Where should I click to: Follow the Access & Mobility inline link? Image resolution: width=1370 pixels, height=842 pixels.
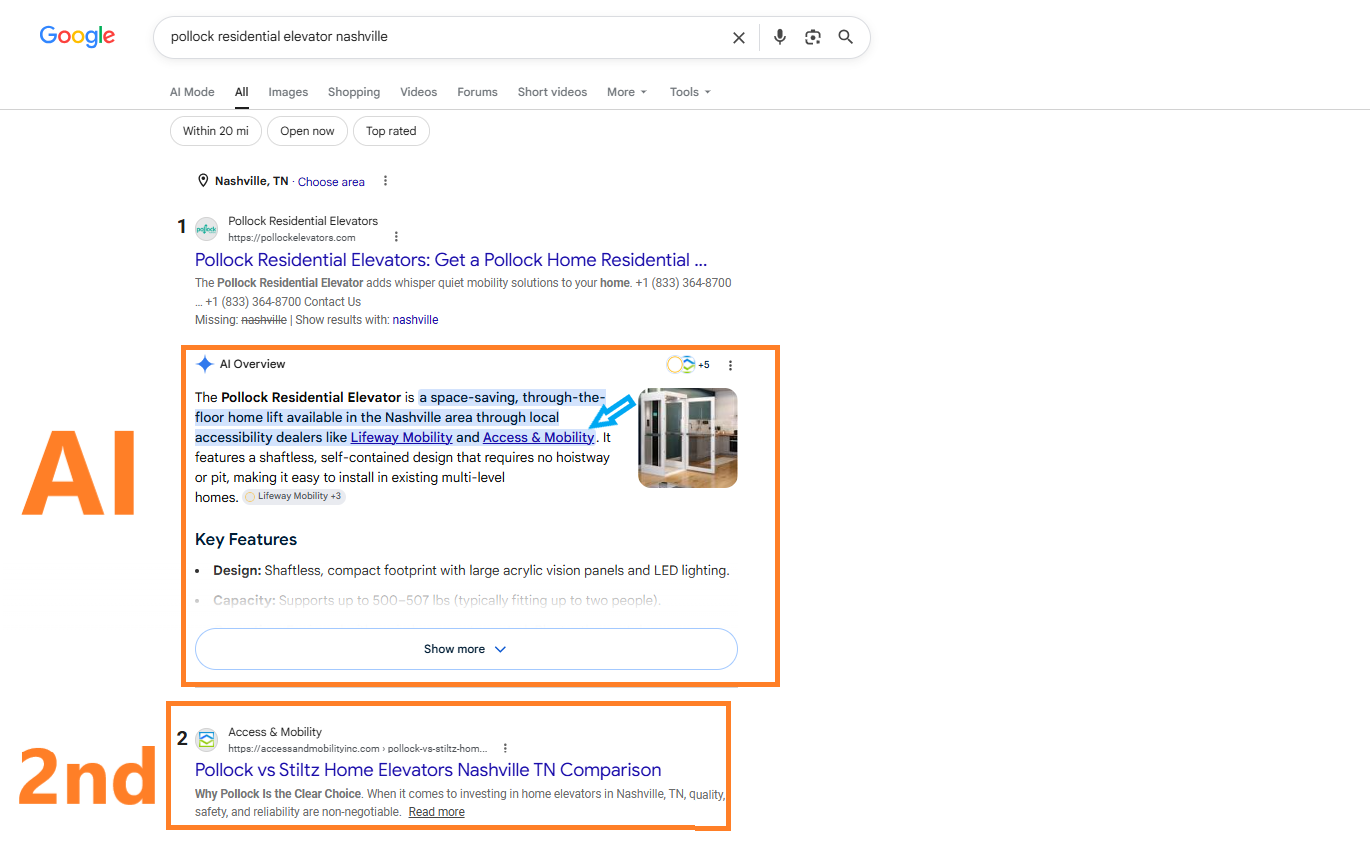[x=538, y=437]
